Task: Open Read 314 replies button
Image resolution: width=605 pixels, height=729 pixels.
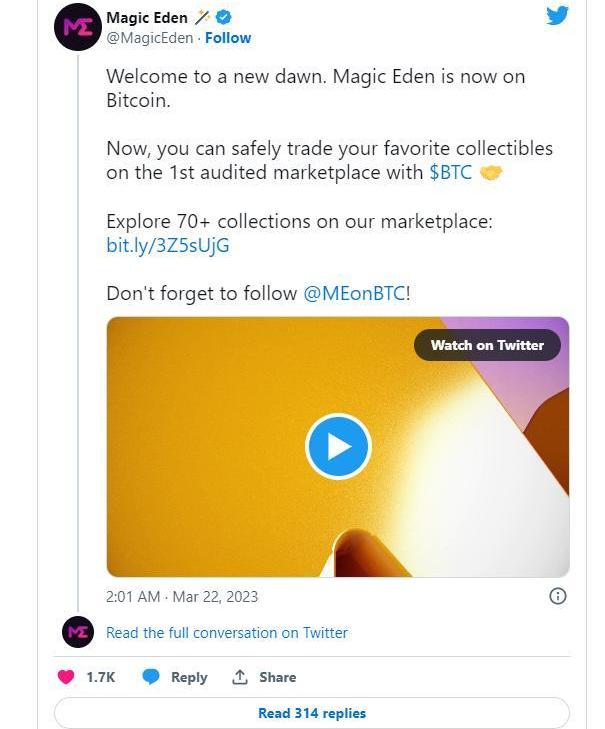Action: click(x=312, y=713)
